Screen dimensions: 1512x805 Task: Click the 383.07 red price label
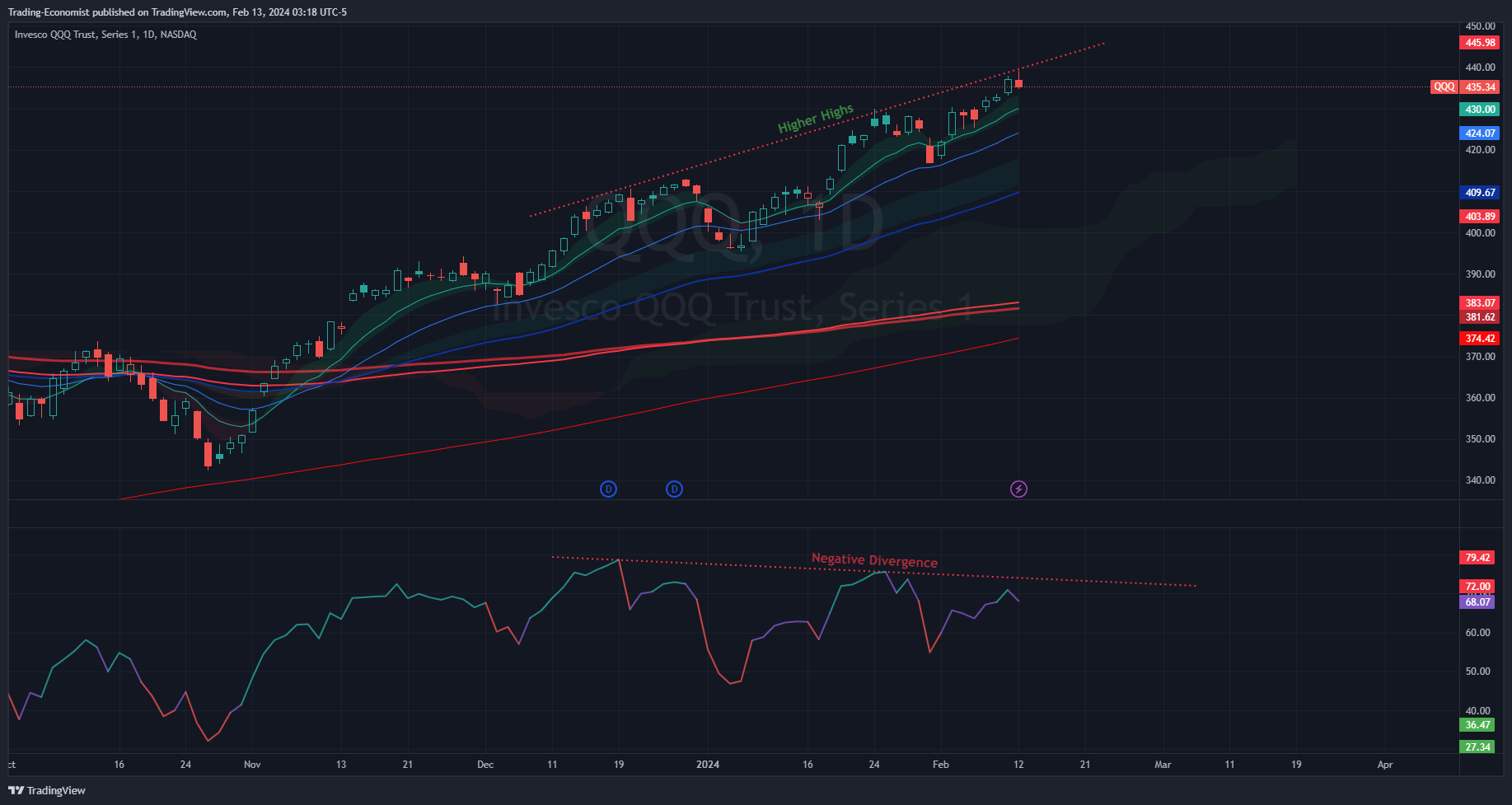click(x=1480, y=303)
